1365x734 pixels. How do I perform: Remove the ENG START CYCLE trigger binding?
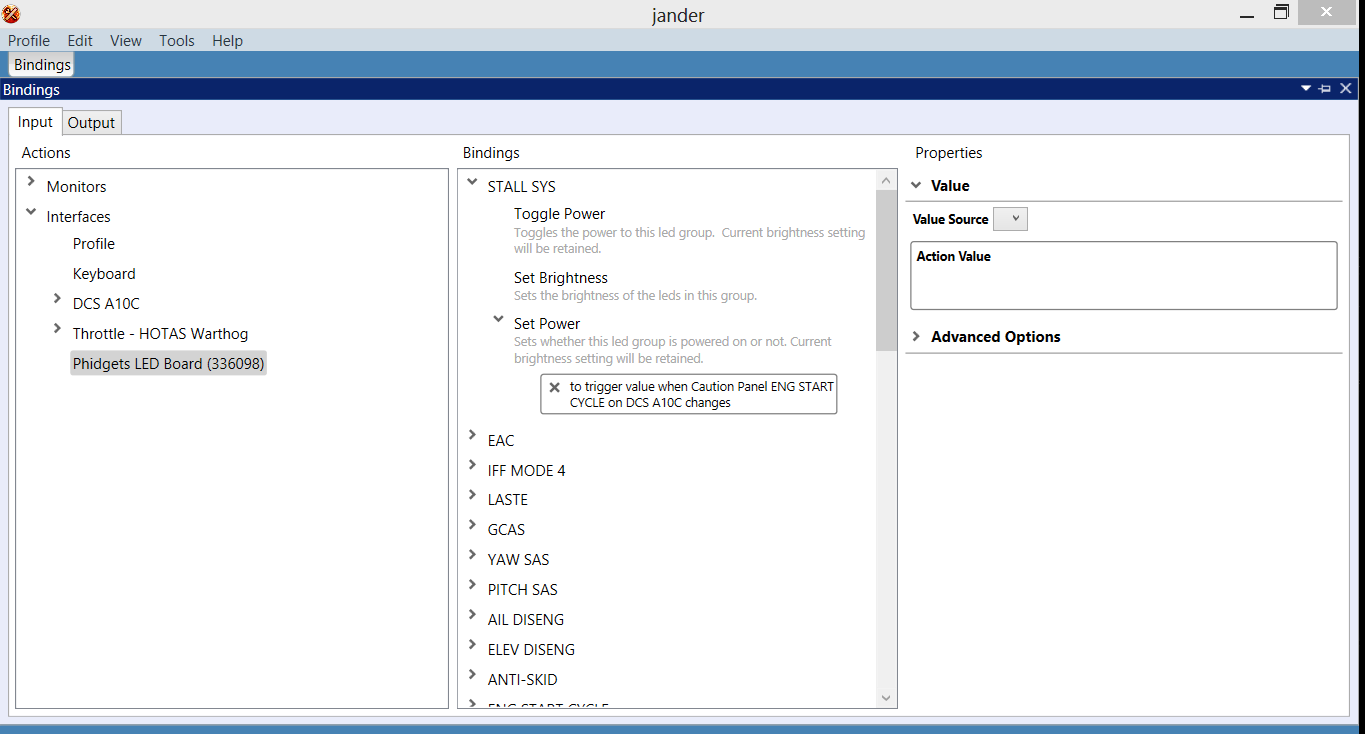[x=554, y=387]
